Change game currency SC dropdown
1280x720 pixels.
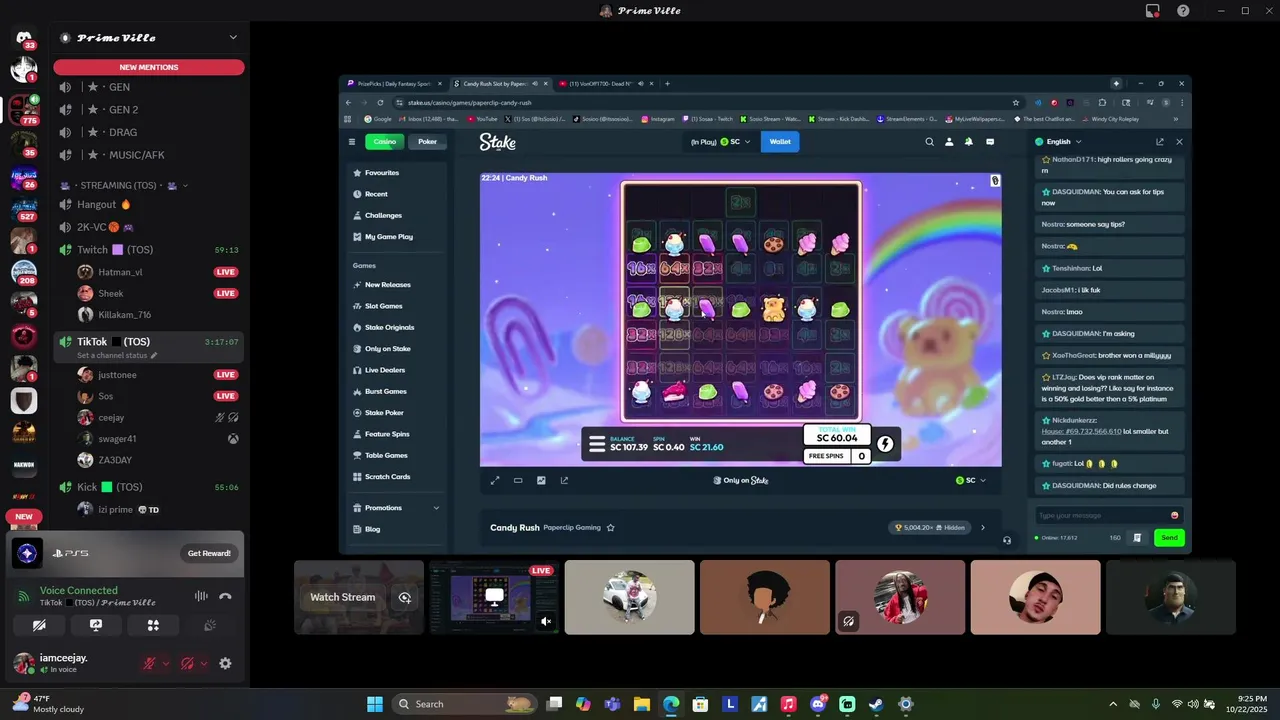(x=971, y=480)
